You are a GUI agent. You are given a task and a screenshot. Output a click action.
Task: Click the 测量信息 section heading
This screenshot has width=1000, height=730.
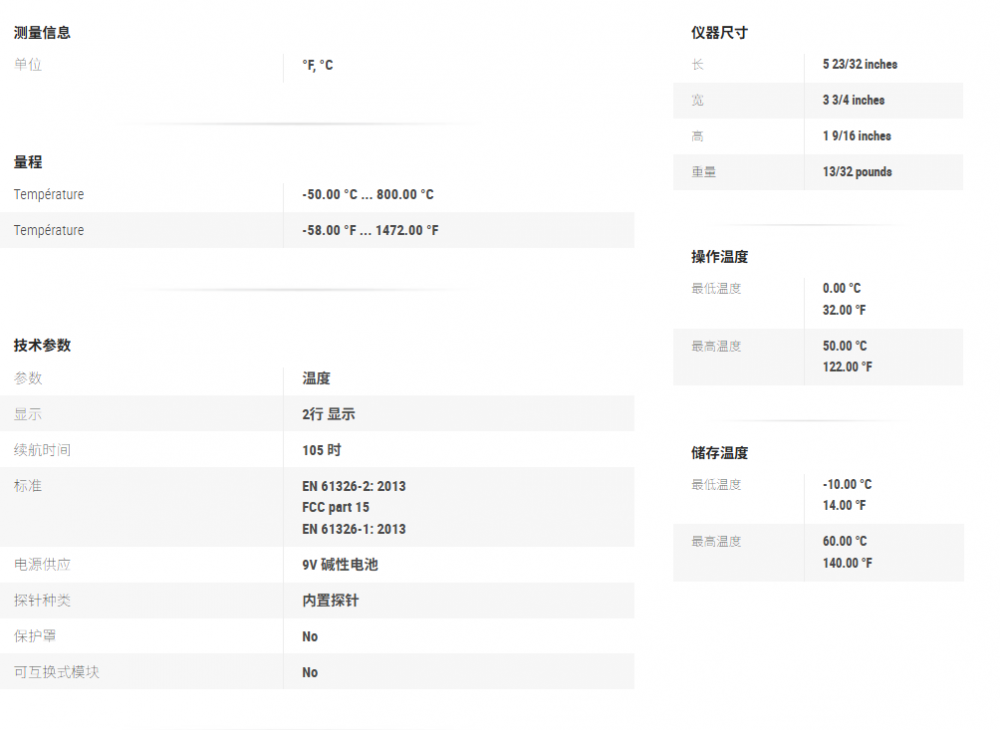pos(42,33)
